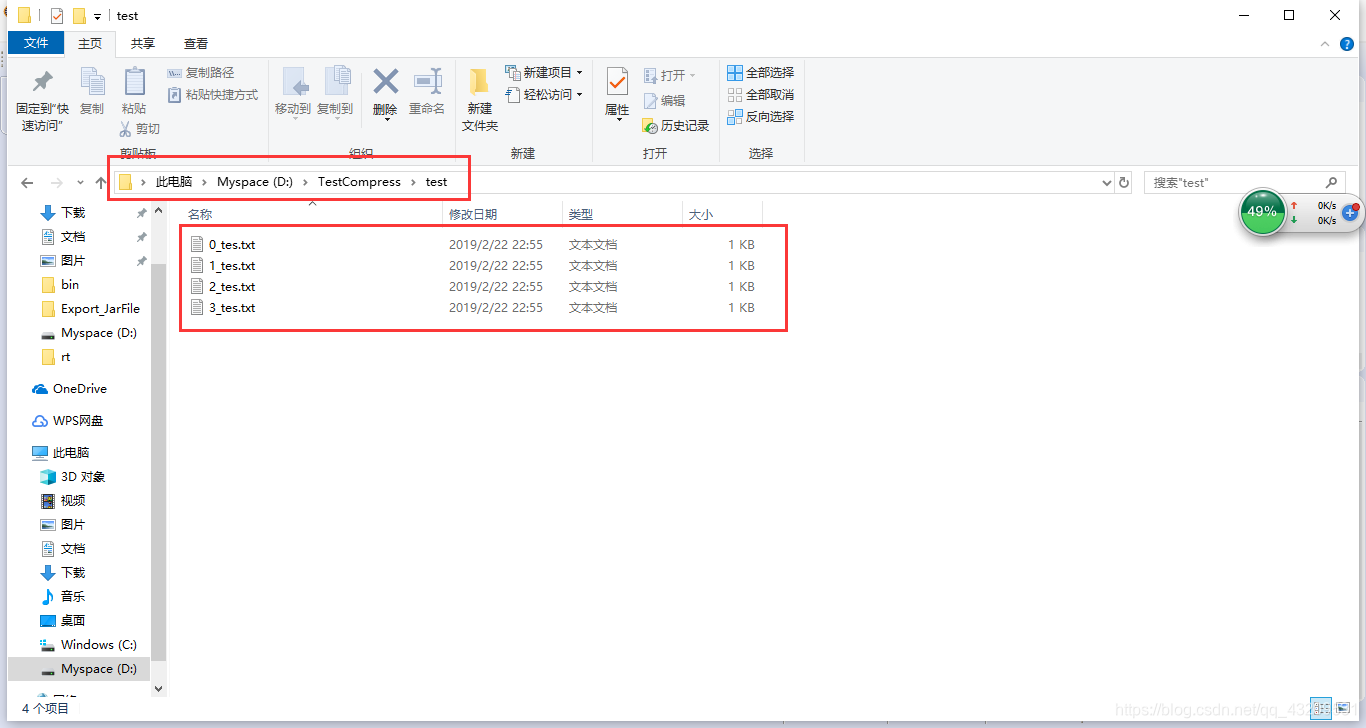Open pinned 图片 in Quick access
Image resolution: width=1366 pixels, height=728 pixels.
coord(73,260)
